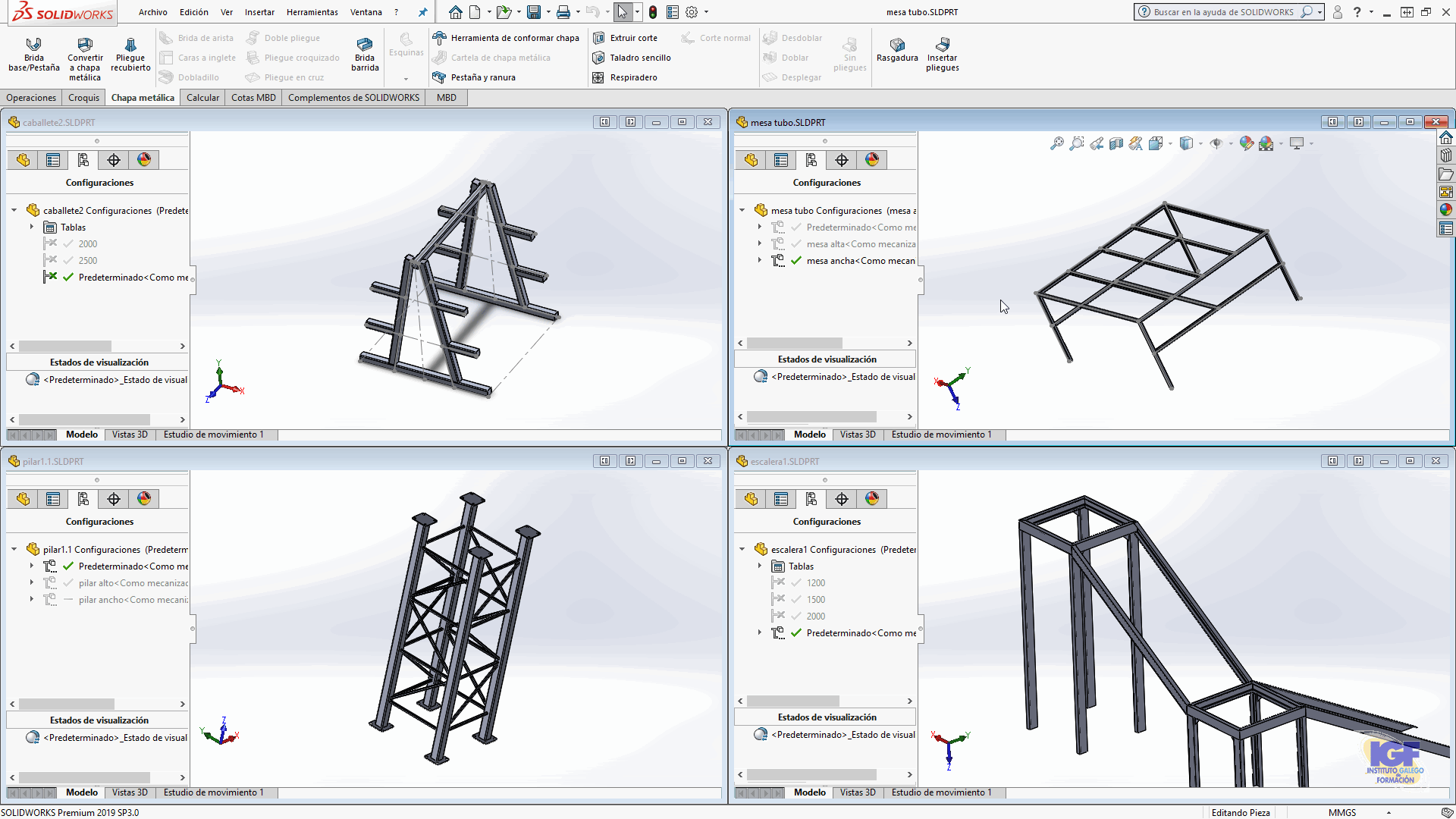
Task: Activate the Brida barrida tool
Action: (365, 53)
